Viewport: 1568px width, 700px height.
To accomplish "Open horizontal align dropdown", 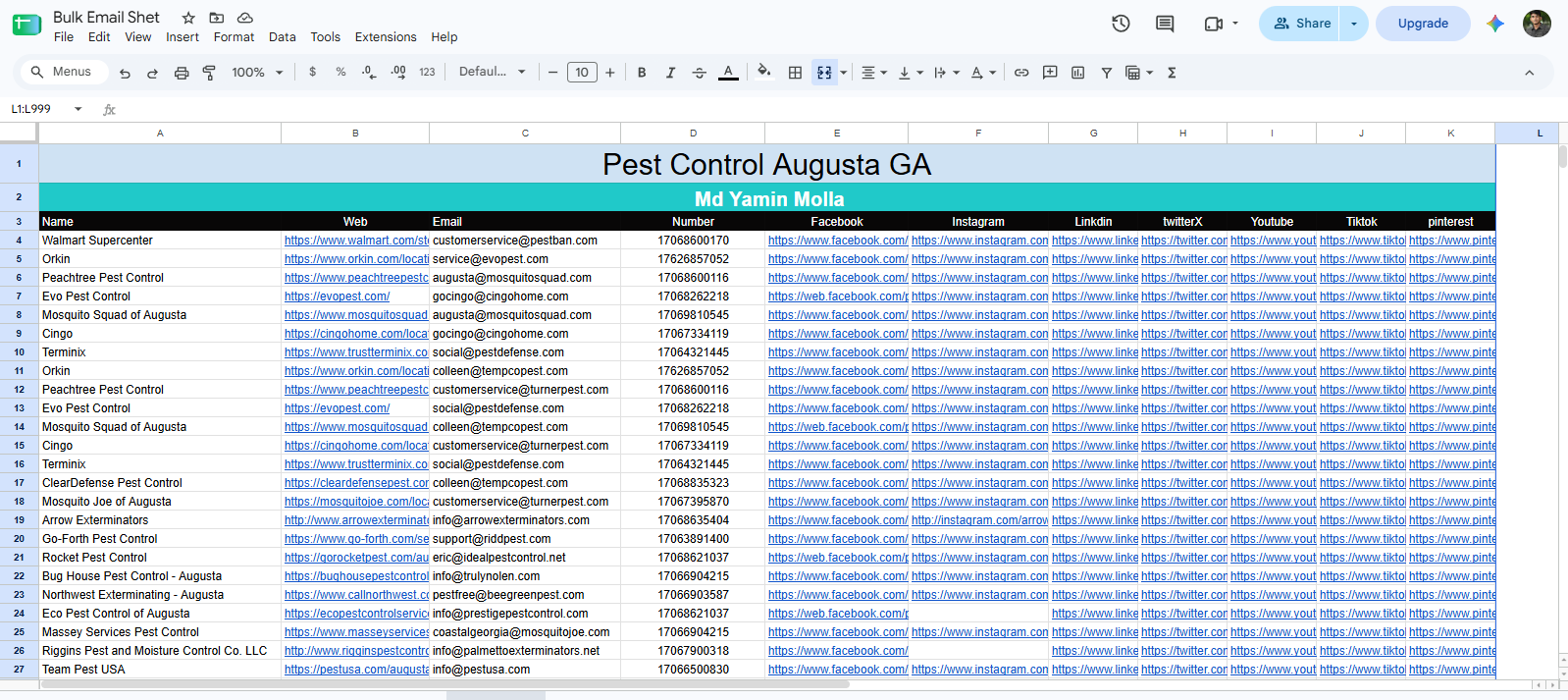I will pos(873,73).
